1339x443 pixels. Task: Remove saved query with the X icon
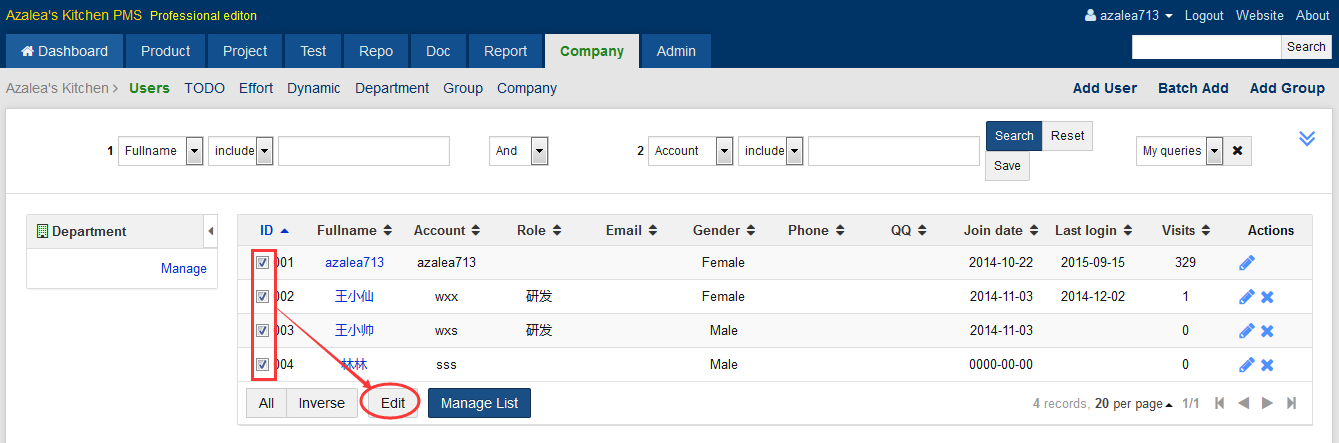coord(1237,151)
